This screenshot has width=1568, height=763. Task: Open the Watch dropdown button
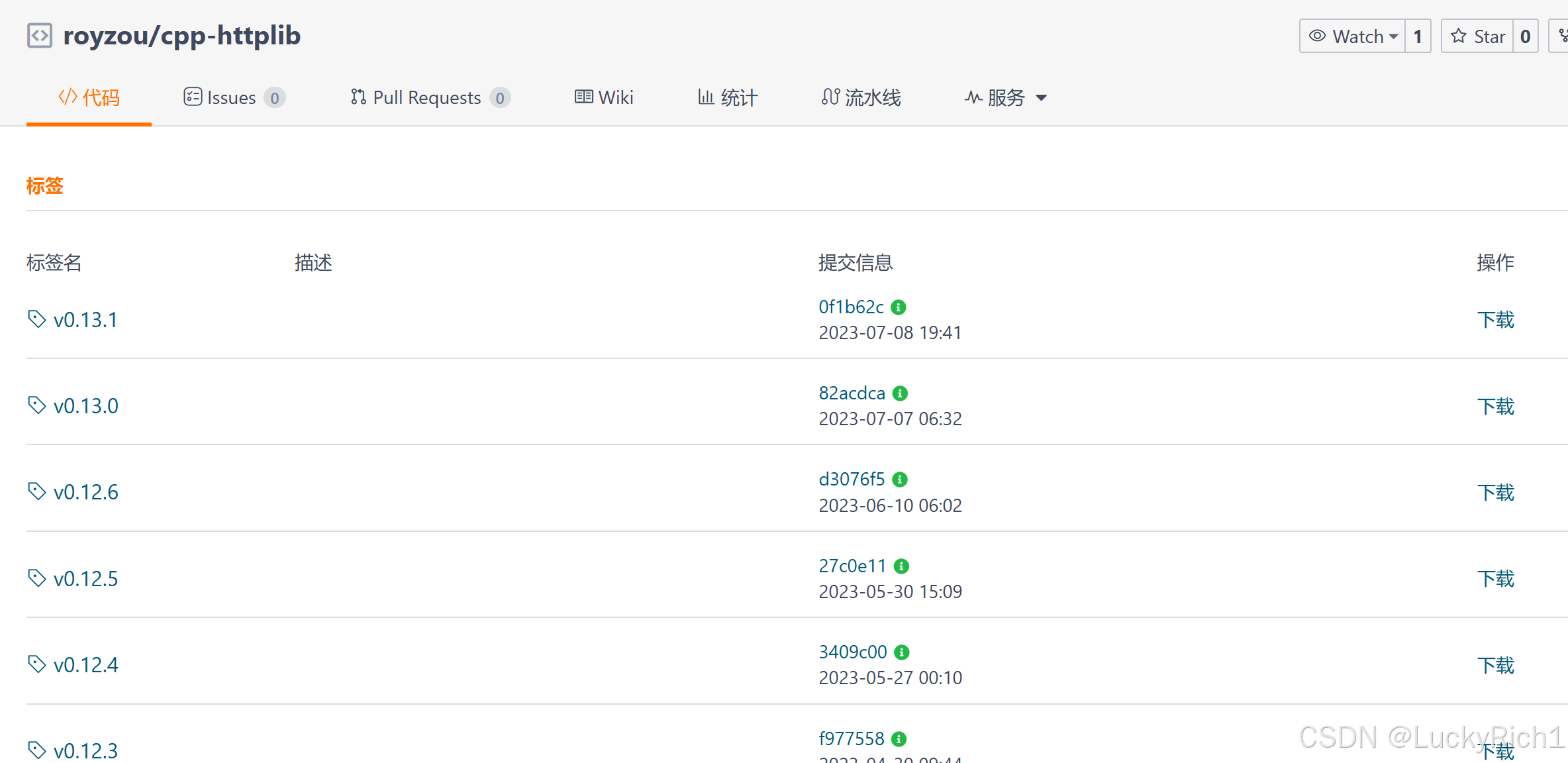click(1352, 36)
